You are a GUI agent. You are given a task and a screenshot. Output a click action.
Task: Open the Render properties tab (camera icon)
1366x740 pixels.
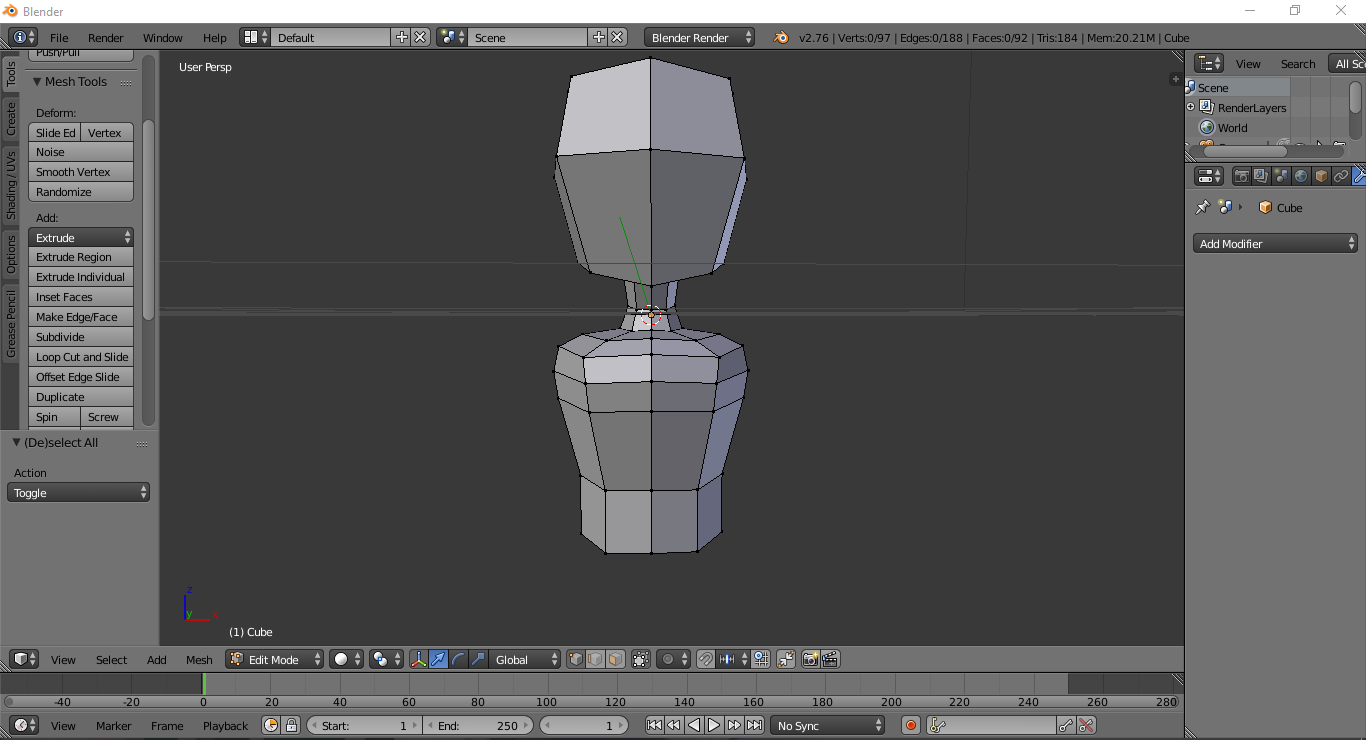(1240, 175)
